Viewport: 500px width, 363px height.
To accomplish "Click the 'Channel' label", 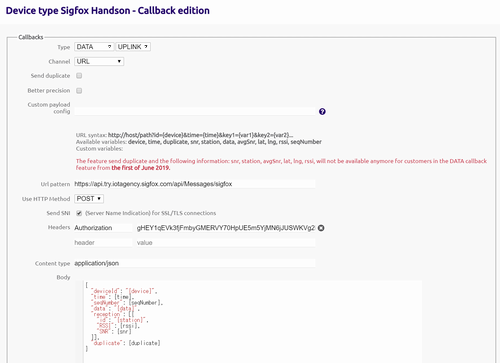I will click(59, 62).
